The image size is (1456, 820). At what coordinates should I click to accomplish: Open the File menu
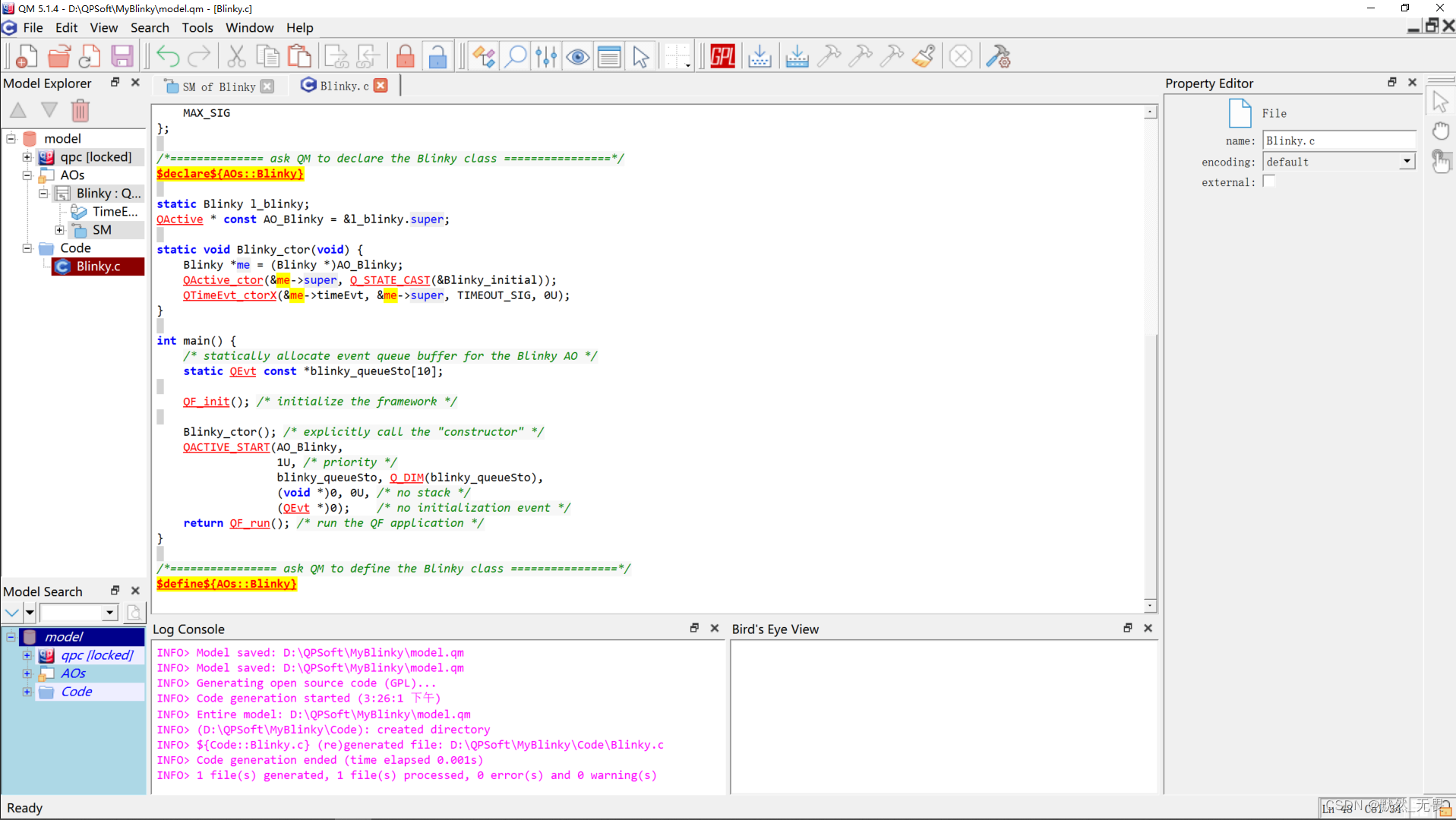33,27
